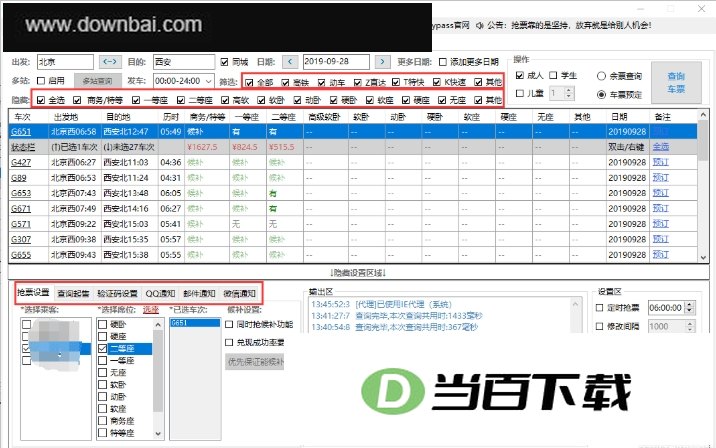Toggle 全选 in the 隐藏 row
716x448 pixels.
41,100
